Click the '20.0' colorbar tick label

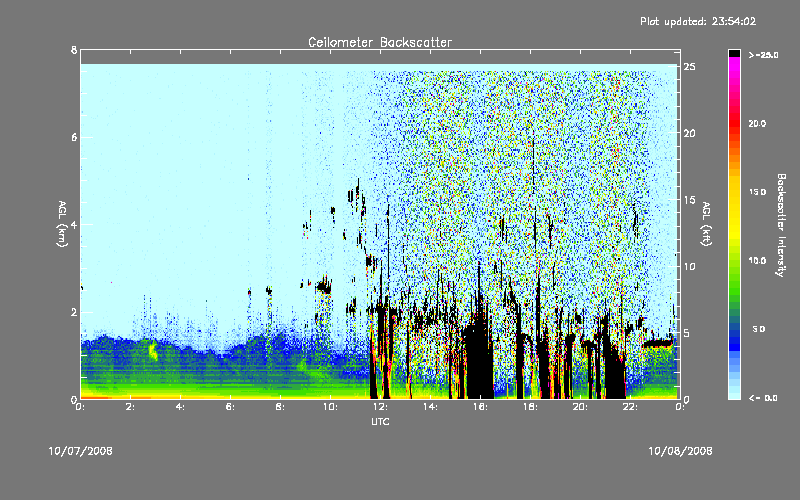(757, 123)
